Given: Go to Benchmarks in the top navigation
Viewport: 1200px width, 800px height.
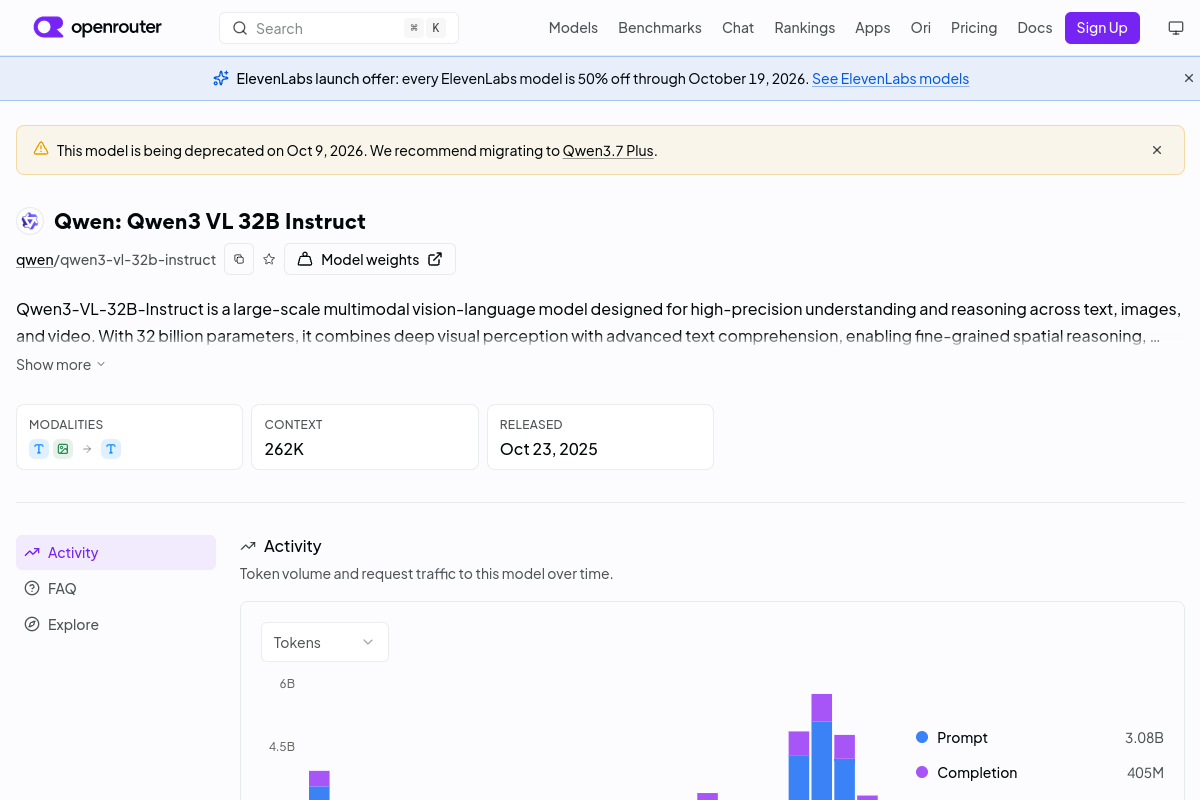Looking at the screenshot, I should [660, 28].
